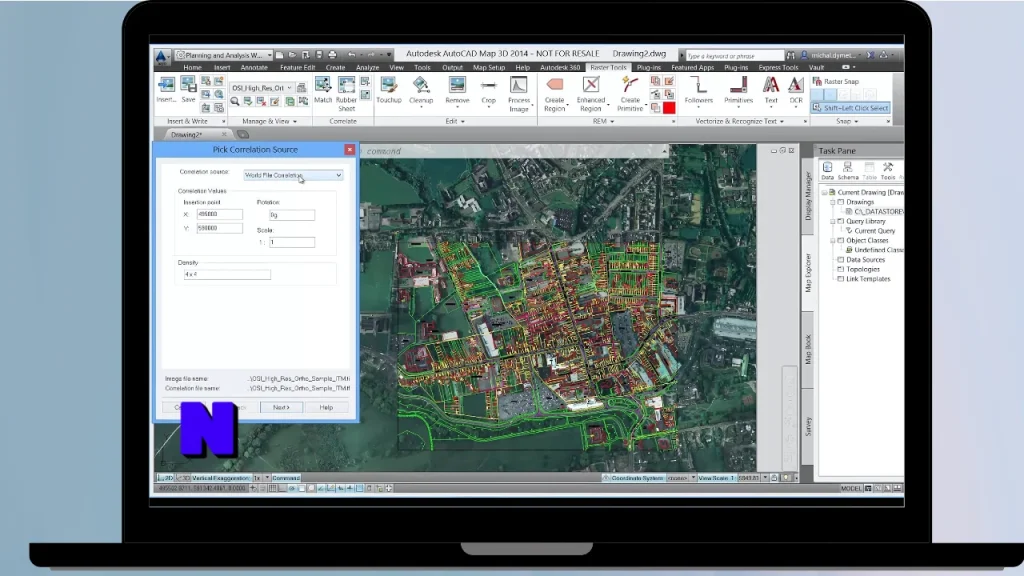
Task: Click the Density field showing 4 x 4
Action: point(227,275)
